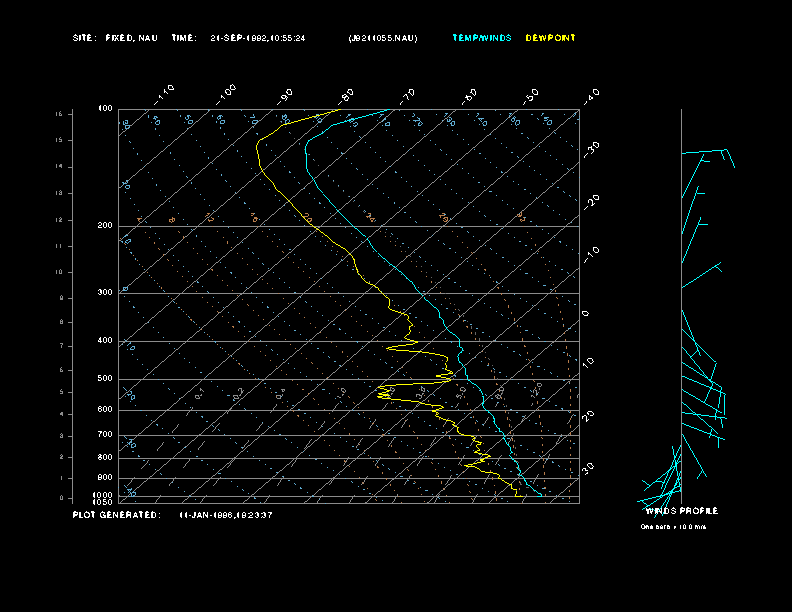Click the -90 temperature axis label
Image resolution: width=792 pixels, height=612 pixels.
pyautogui.click(x=285, y=96)
